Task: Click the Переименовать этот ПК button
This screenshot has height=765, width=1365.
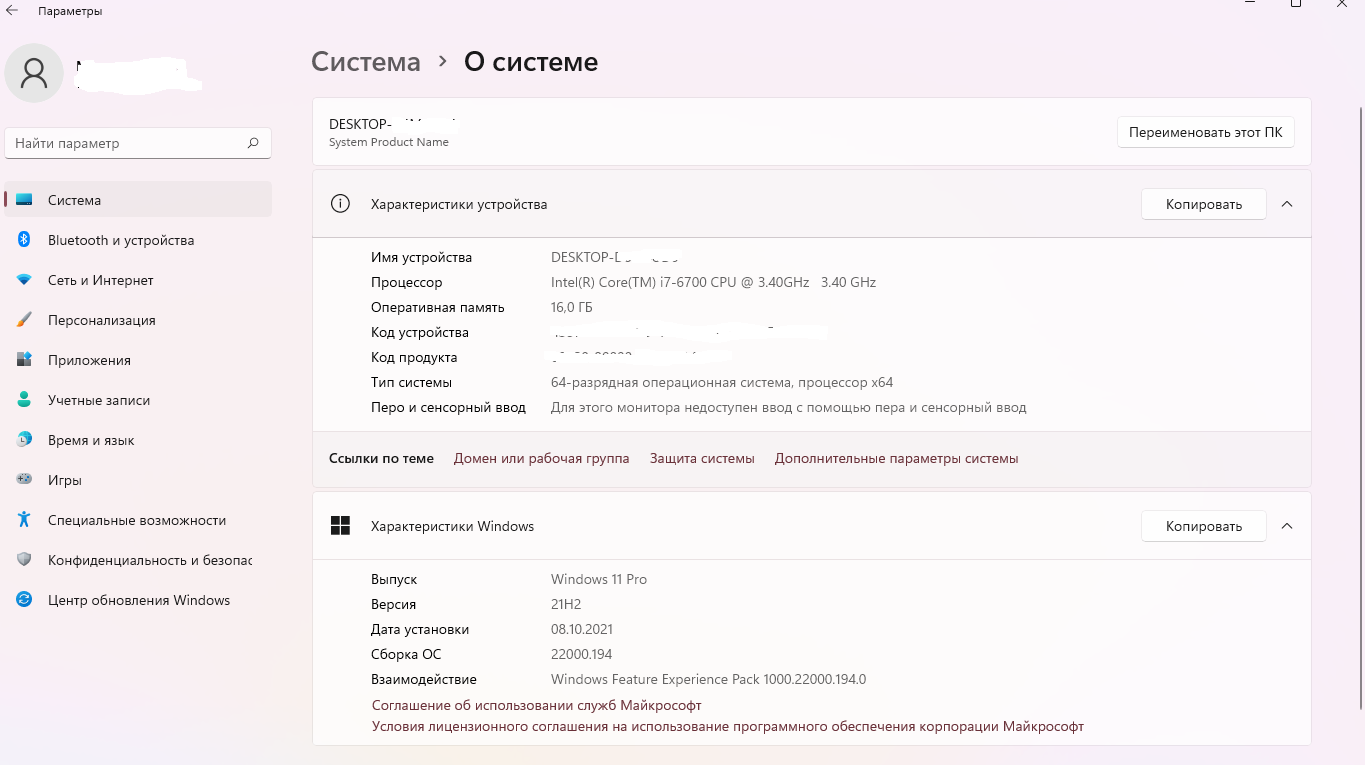Action: [x=1205, y=132]
